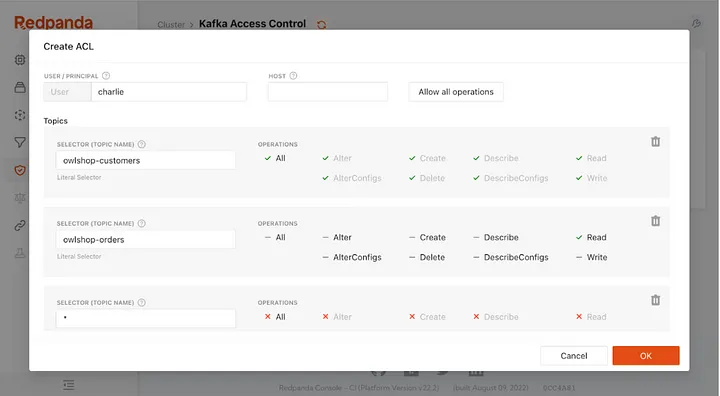
Task: Collapse the sidebar using bottom menu icon
Action: 69,385
